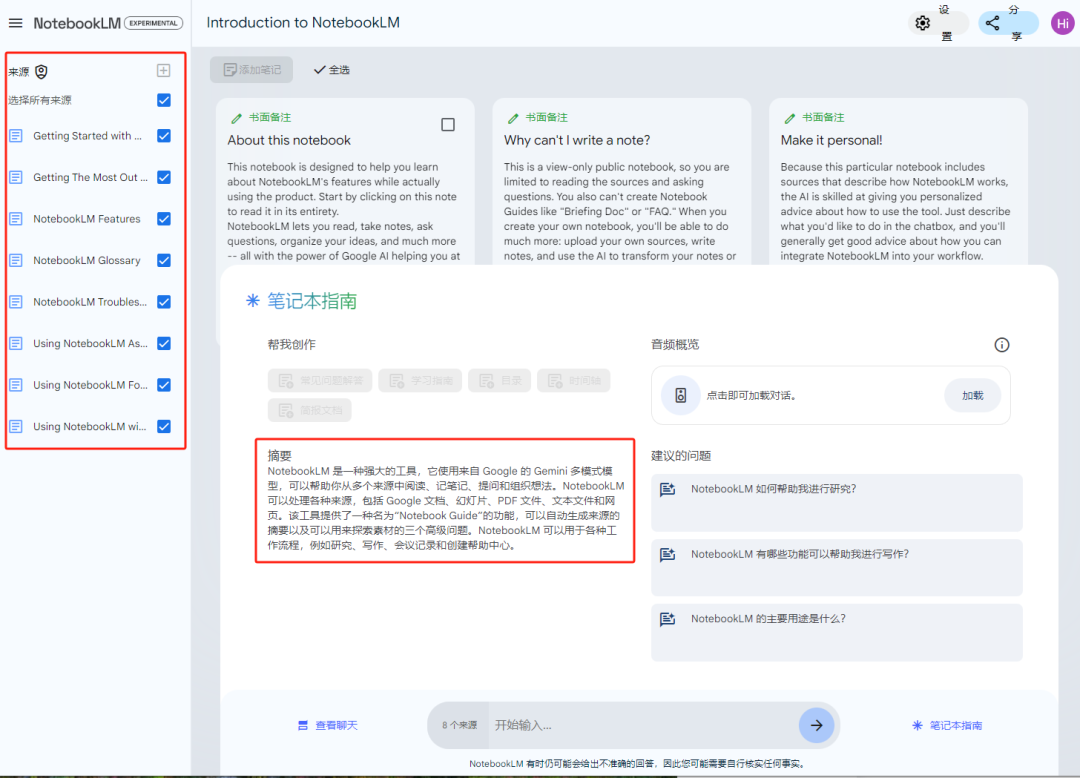Click the share icon

click(x=993, y=23)
